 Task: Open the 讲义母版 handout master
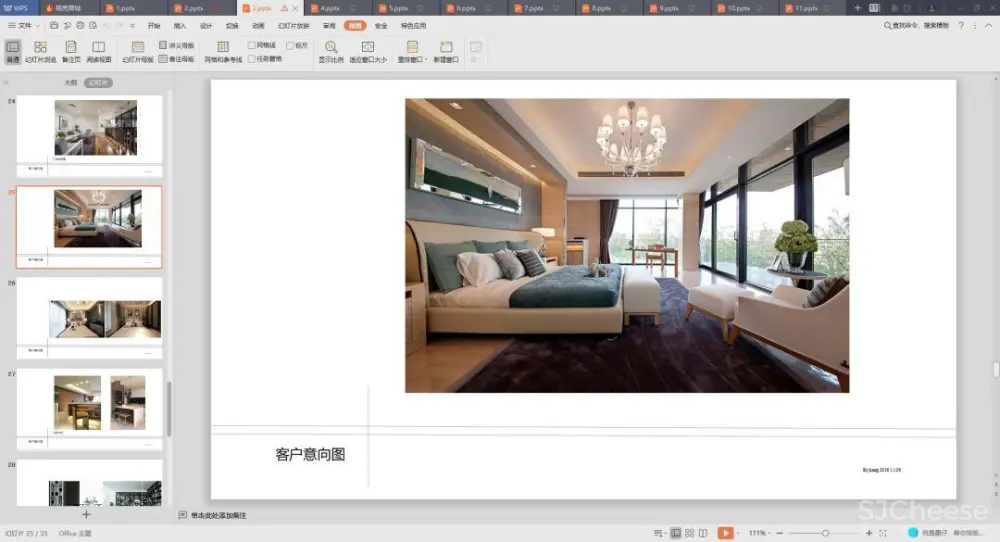[177, 45]
